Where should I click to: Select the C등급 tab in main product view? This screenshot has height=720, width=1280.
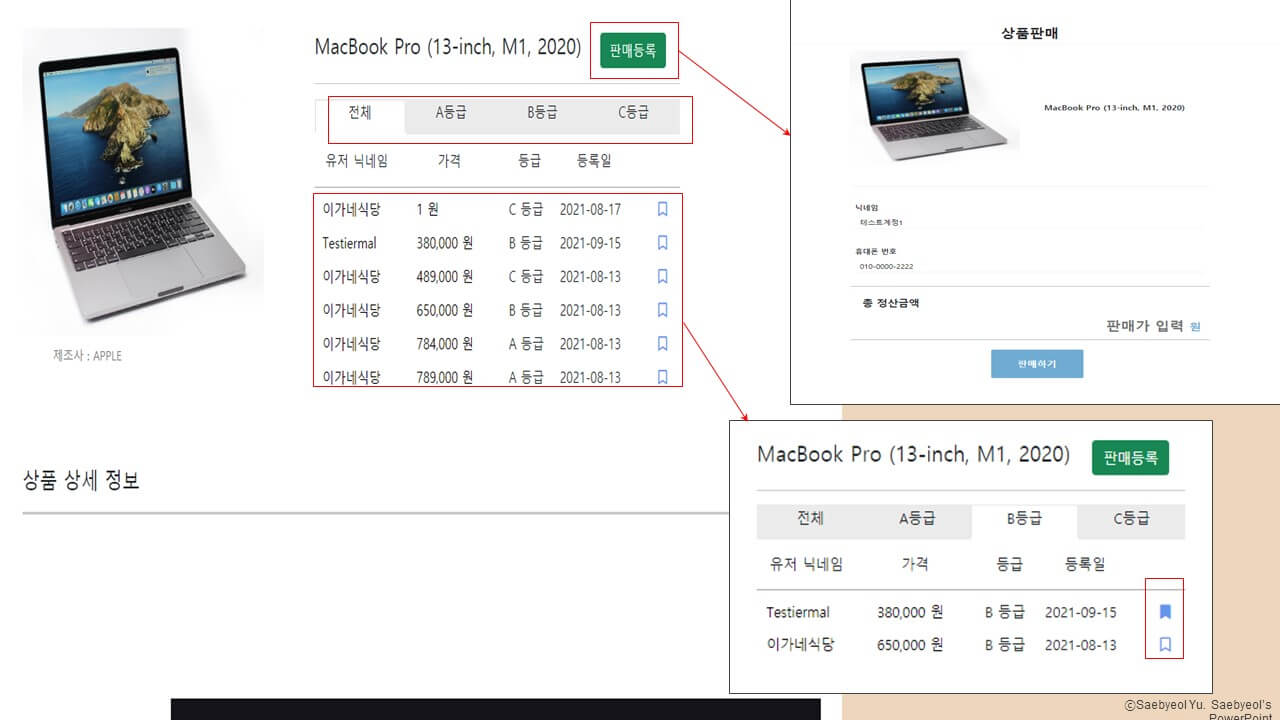634,113
